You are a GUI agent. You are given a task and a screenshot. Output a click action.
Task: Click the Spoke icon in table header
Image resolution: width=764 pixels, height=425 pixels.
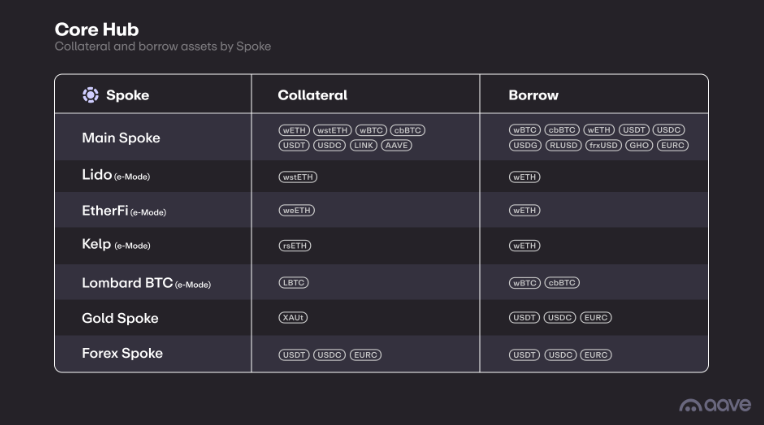tap(90, 95)
